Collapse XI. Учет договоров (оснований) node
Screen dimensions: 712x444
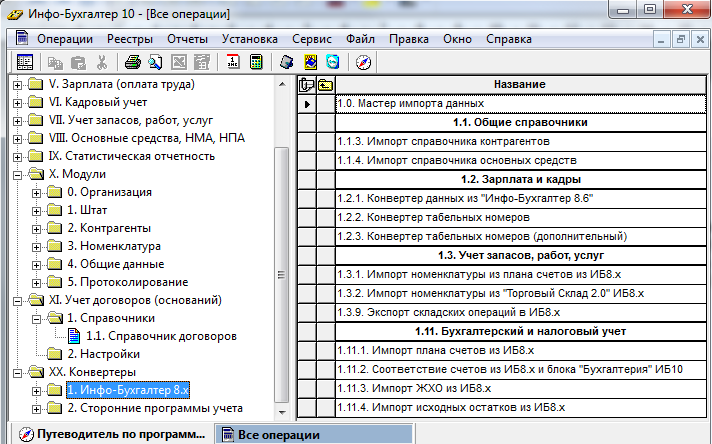(17, 301)
